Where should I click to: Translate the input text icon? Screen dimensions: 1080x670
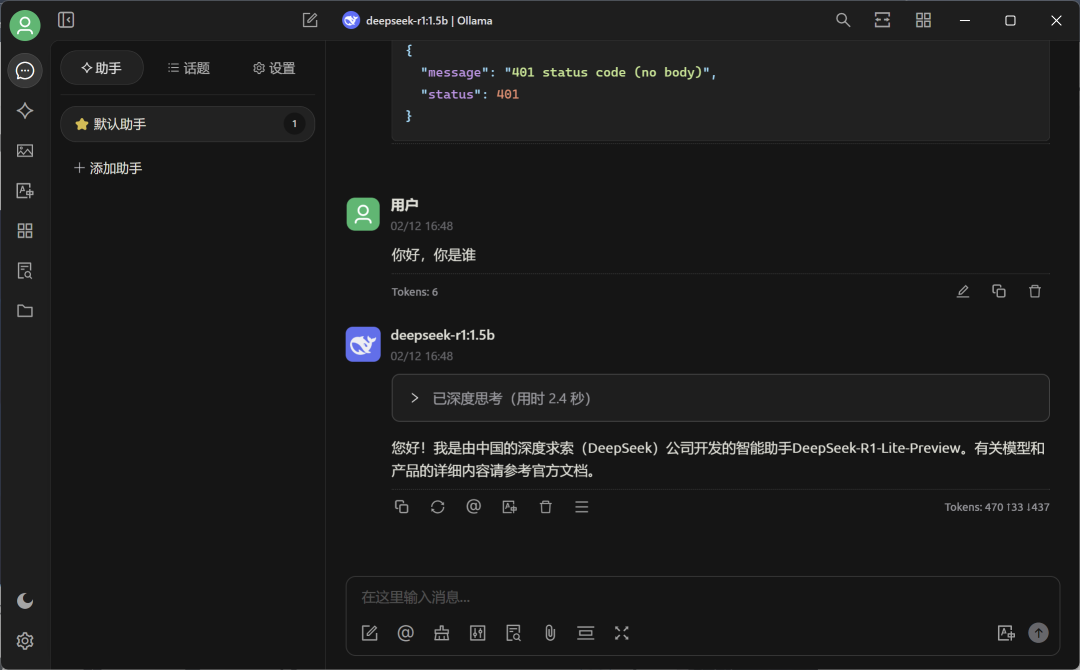1006,633
